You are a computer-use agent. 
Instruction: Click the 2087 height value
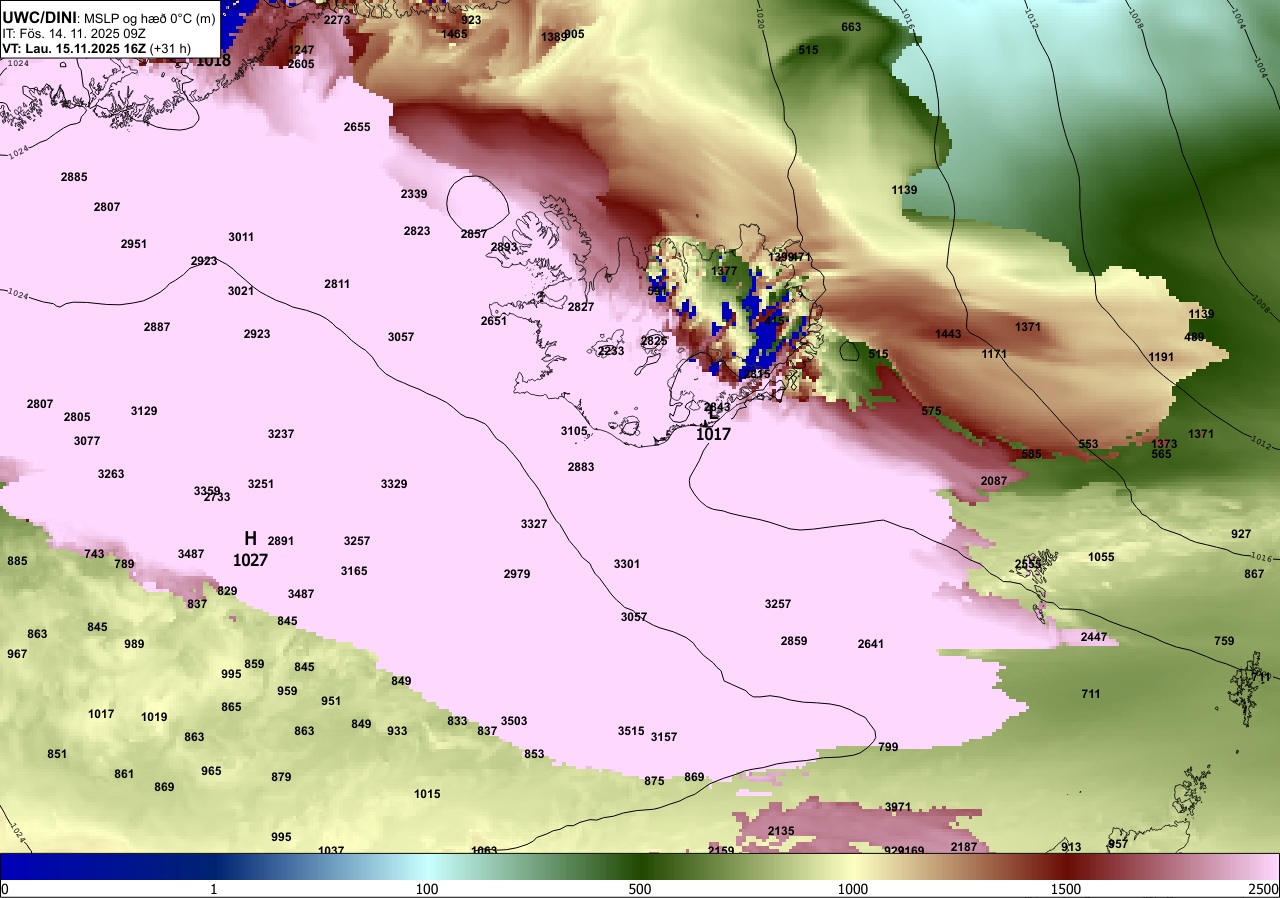tap(994, 481)
